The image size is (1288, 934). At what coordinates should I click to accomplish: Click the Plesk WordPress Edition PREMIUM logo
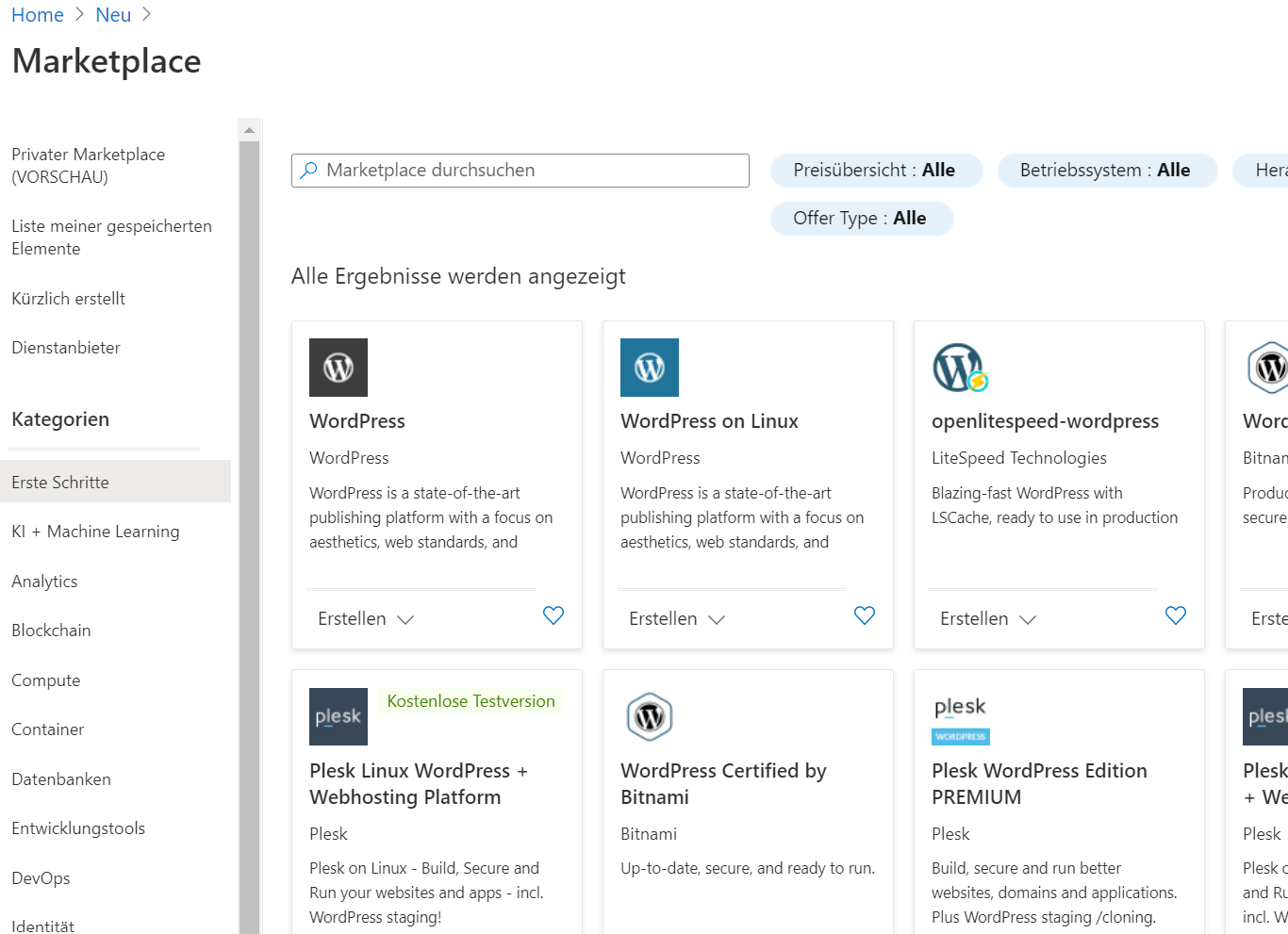(x=961, y=720)
